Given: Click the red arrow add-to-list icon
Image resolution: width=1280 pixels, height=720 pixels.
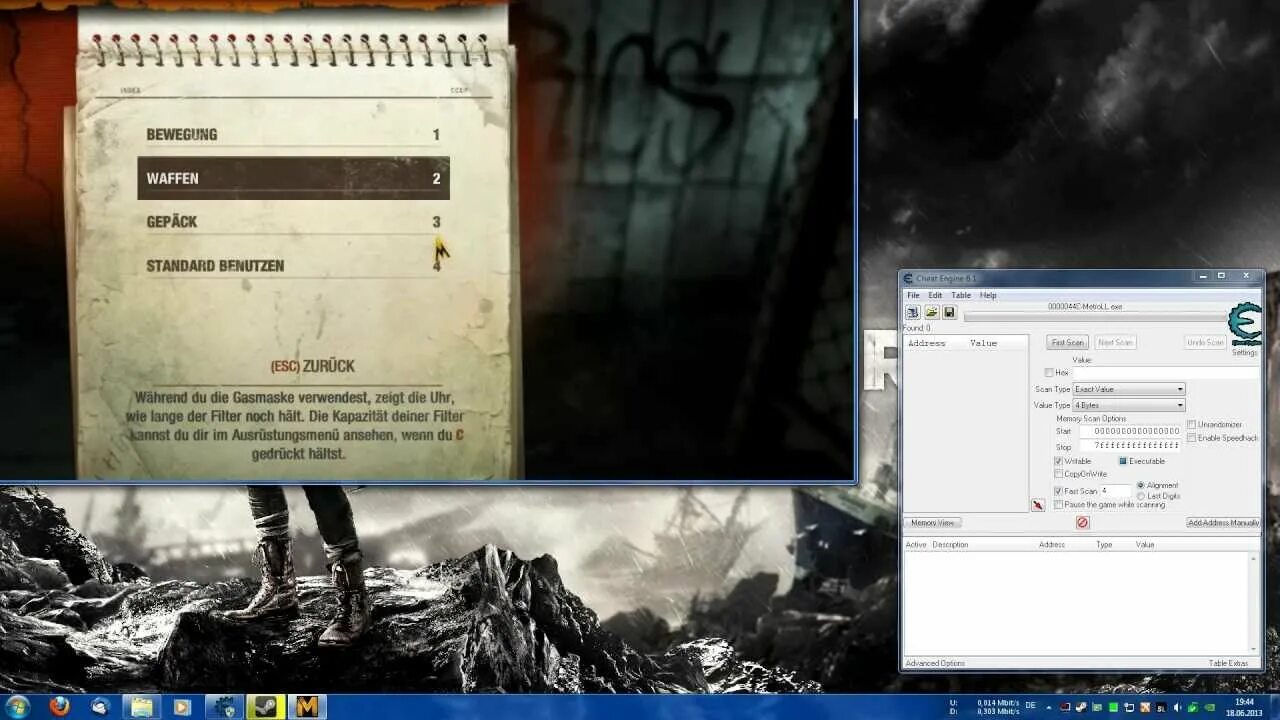Looking at the screenshot, I should (x=1038, y=505).
